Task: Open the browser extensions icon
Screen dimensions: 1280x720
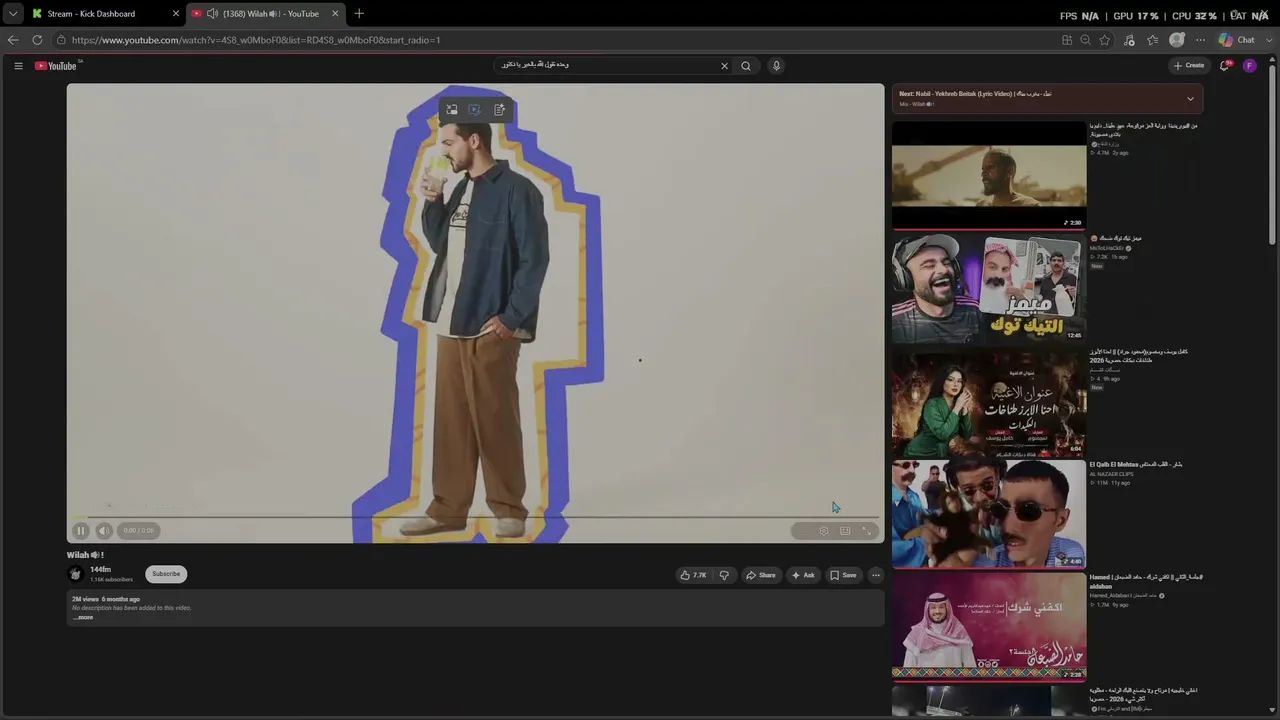Action: (x=1129, y=40)
